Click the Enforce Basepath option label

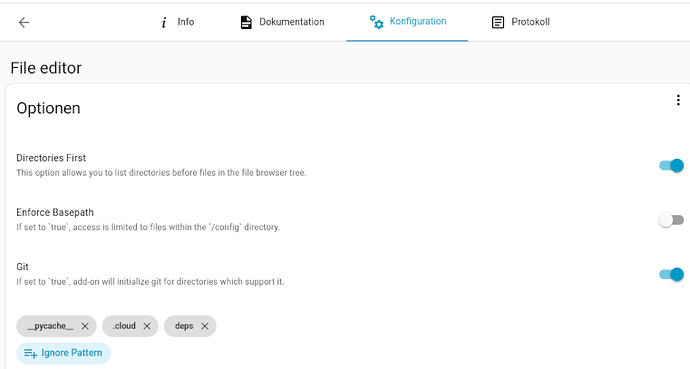pos(55,212)
